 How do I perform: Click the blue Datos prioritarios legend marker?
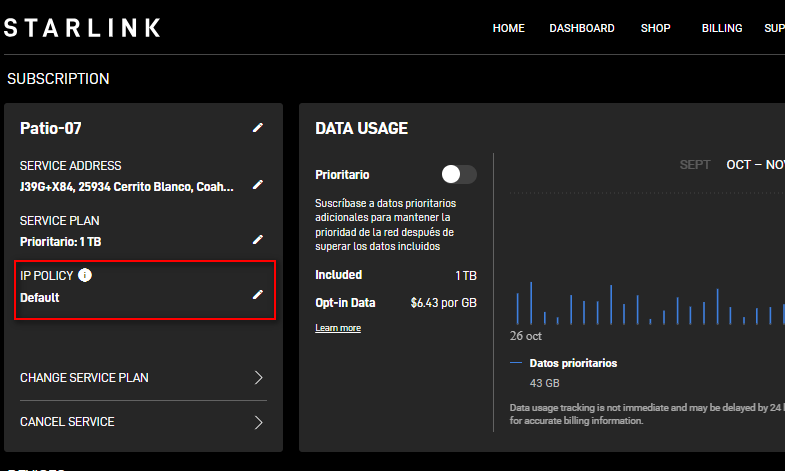[x=516, y=363]
